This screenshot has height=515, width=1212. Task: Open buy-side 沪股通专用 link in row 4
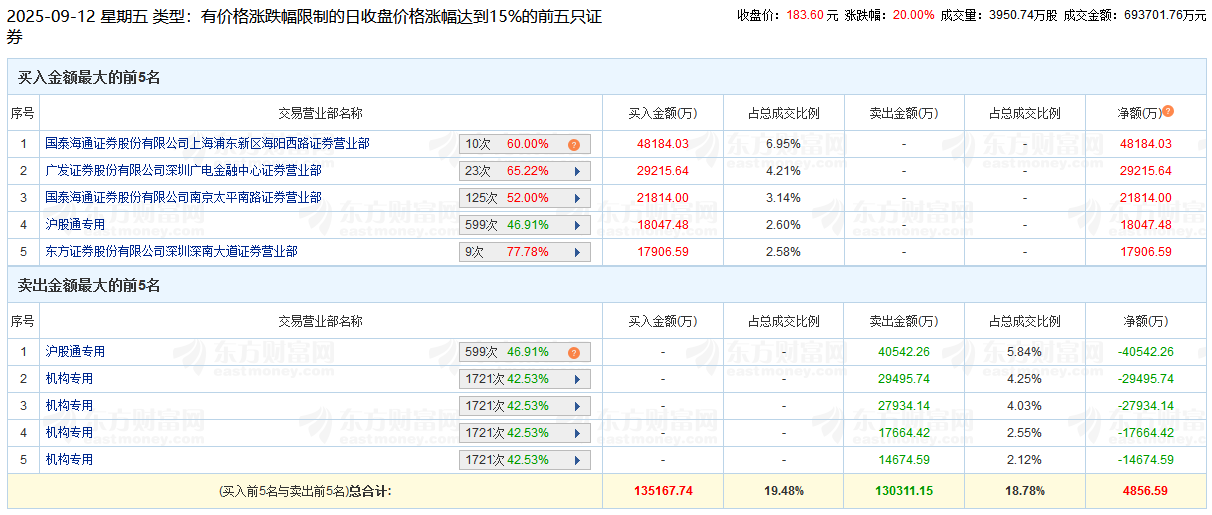click(75, 225)
